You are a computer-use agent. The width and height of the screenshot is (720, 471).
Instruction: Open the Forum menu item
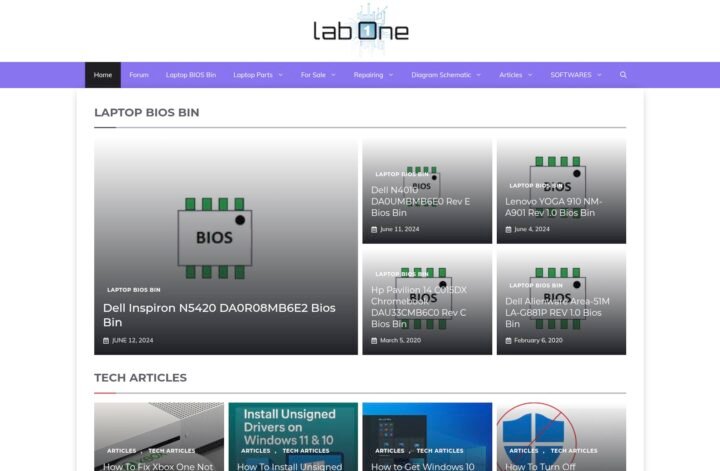click(x=139, y=75)
